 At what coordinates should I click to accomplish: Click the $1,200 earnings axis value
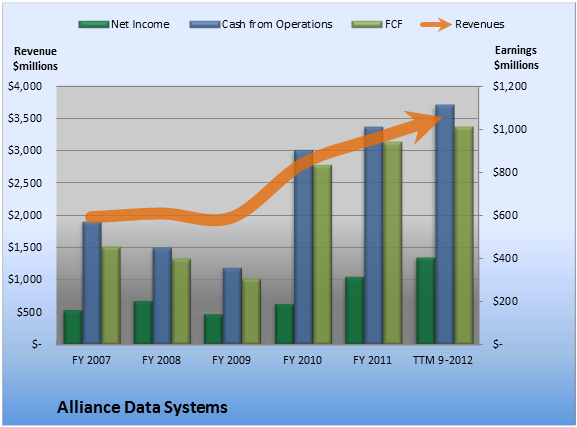coord(510,86)
